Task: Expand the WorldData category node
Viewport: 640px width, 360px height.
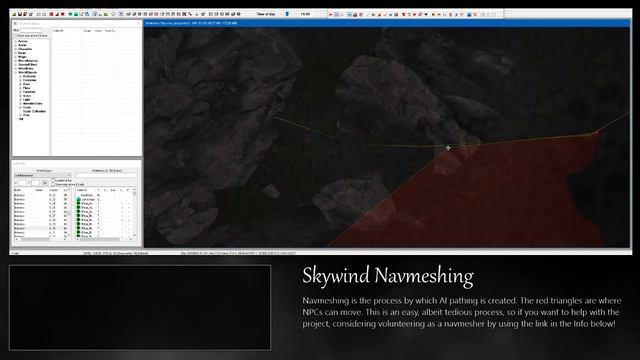Action: point(16,68)
